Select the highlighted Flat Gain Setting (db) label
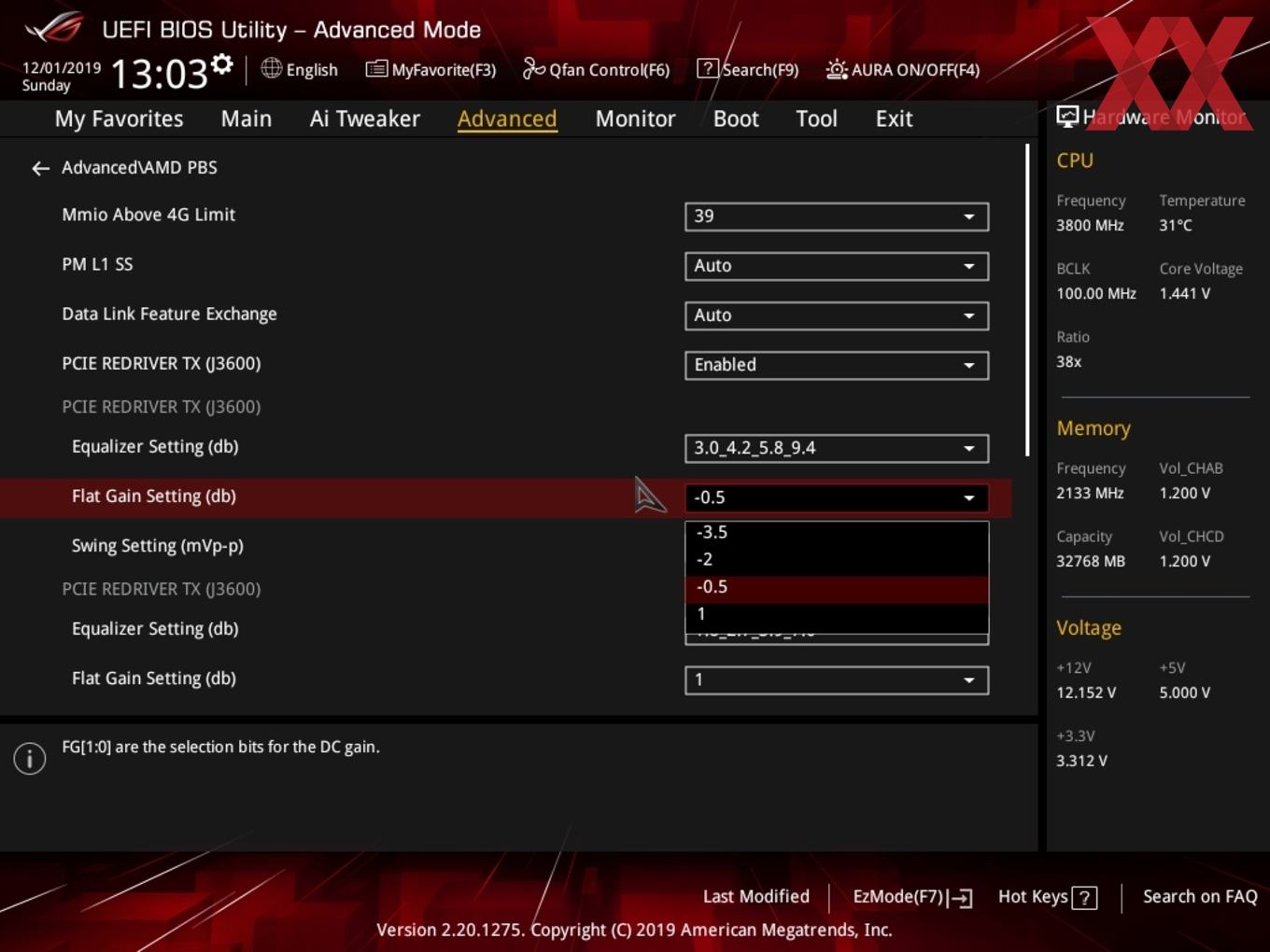Screen dimensions: 1270x952 tap(154, 497)
